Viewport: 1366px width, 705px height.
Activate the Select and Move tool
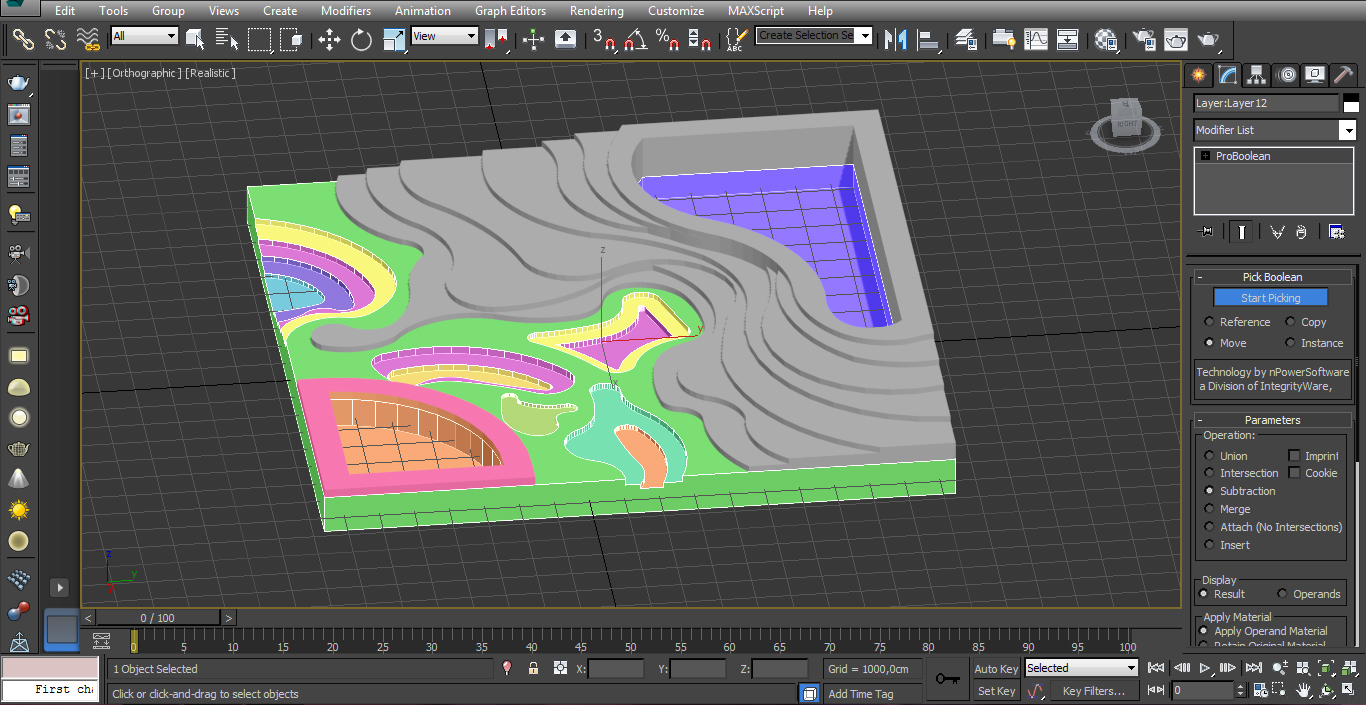(x=329, y=39)
